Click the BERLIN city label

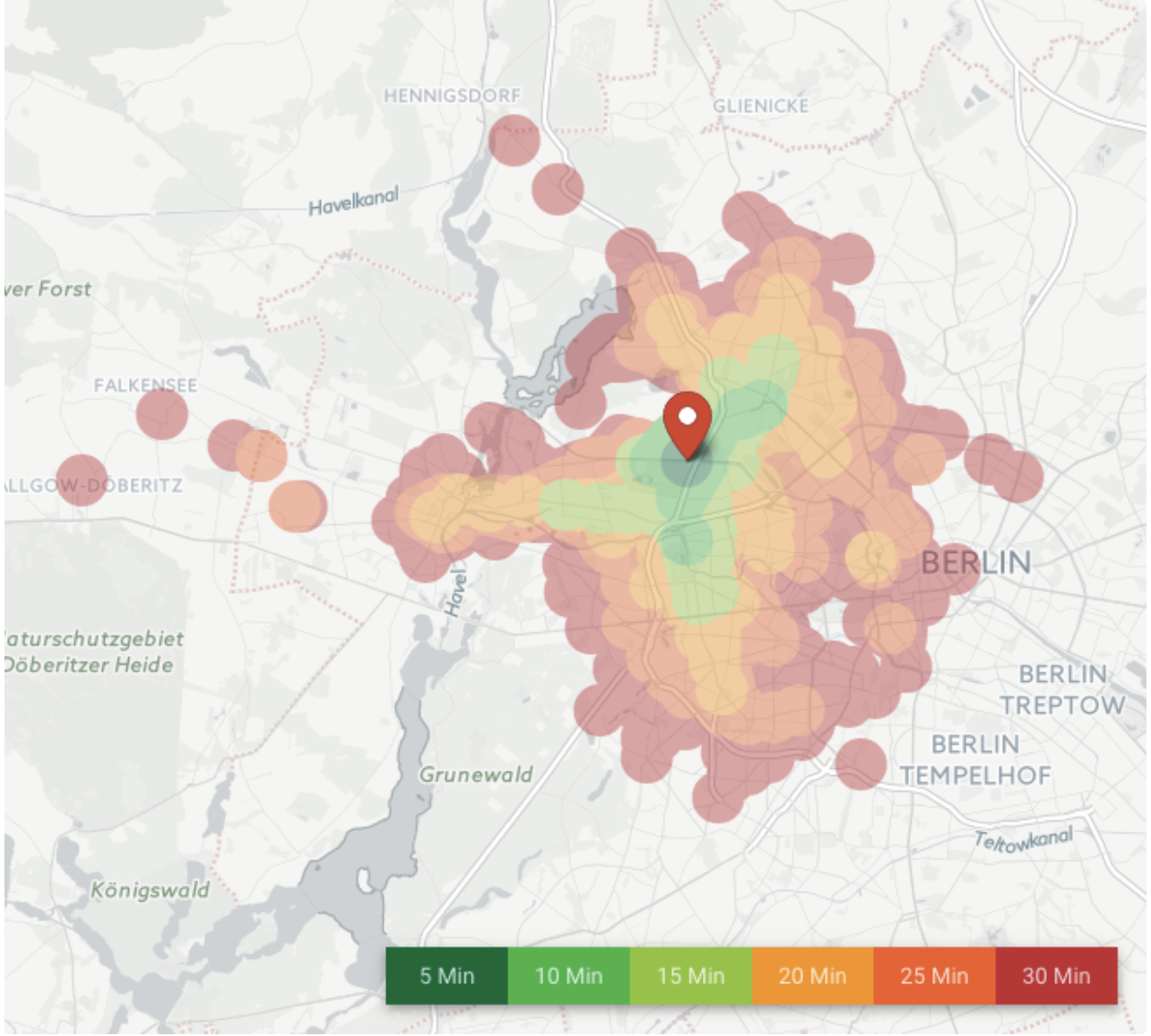tap(976, 563)
